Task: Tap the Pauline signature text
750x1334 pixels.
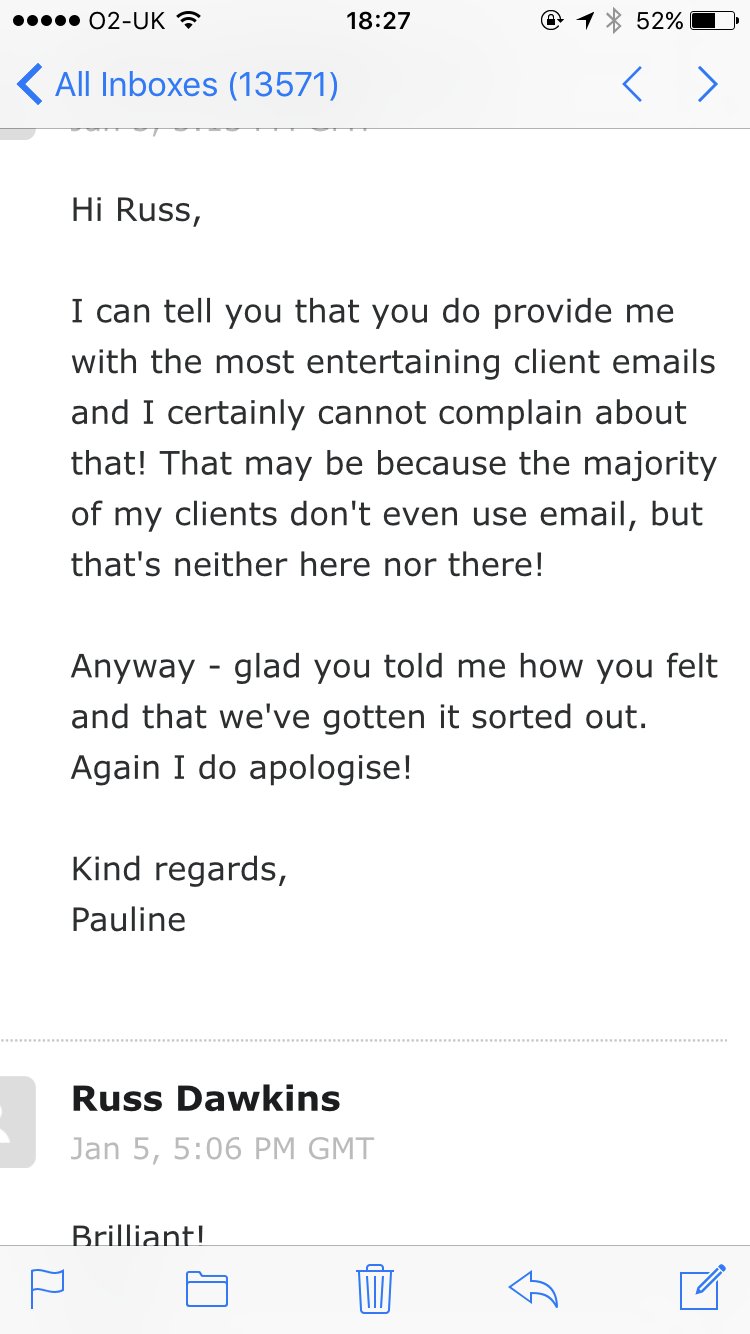Action: pos(128,919)
